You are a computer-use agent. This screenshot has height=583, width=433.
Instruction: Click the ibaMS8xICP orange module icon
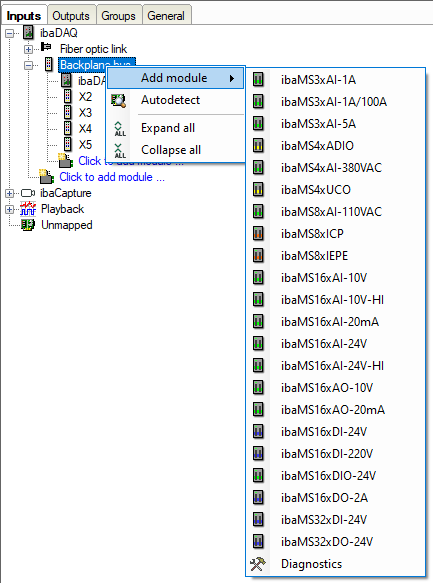coord(258,233)
